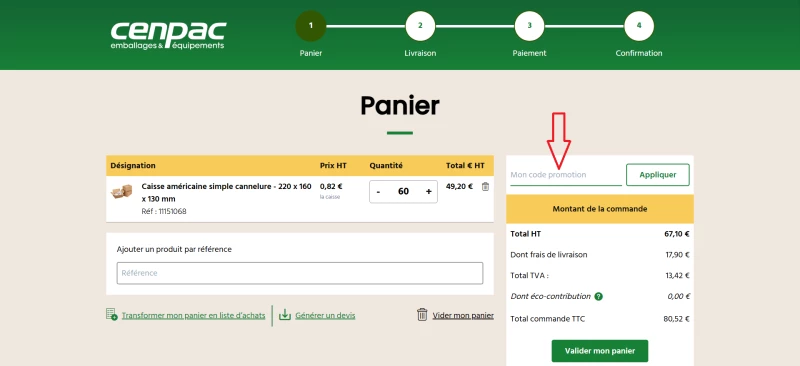Open the Caisse américaine simple cannelure product
The image size is (800, 366).
click(x=226, y=192)
